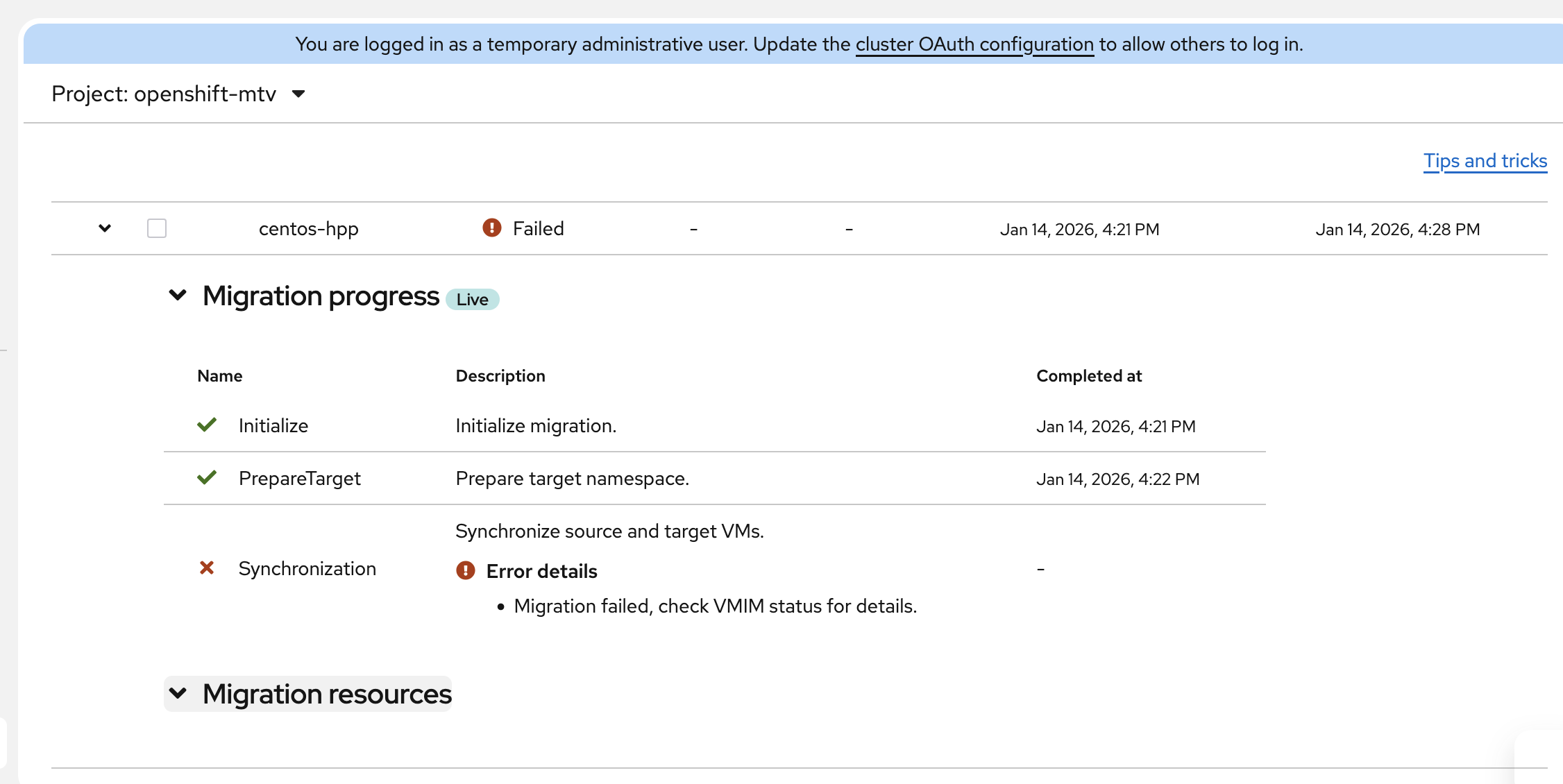
Task: Click the red X beside Synchronization
Action: click(x=207, y=568)
